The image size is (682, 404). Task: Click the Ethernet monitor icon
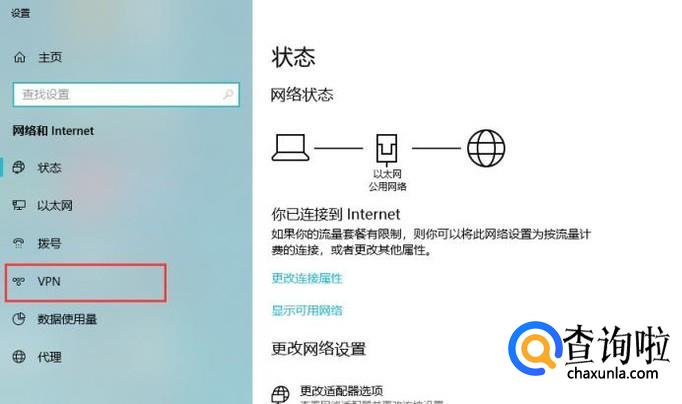pyautogui.click(x=19, y=205)
